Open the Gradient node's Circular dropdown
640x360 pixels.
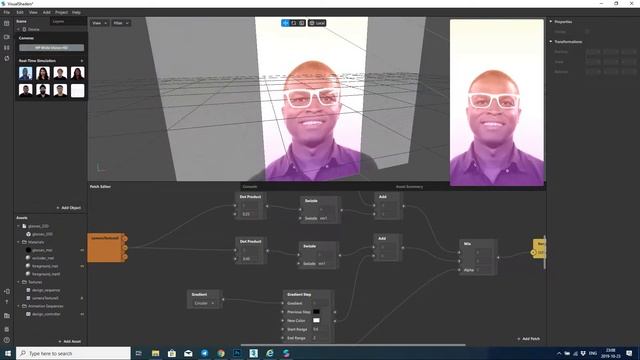click(204, 303)
